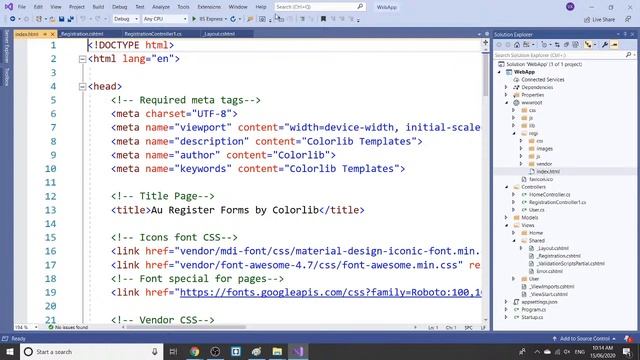Click the user account avatar
Image resolution: width=640 pixels, height=360 pixels.
(570, 7)
